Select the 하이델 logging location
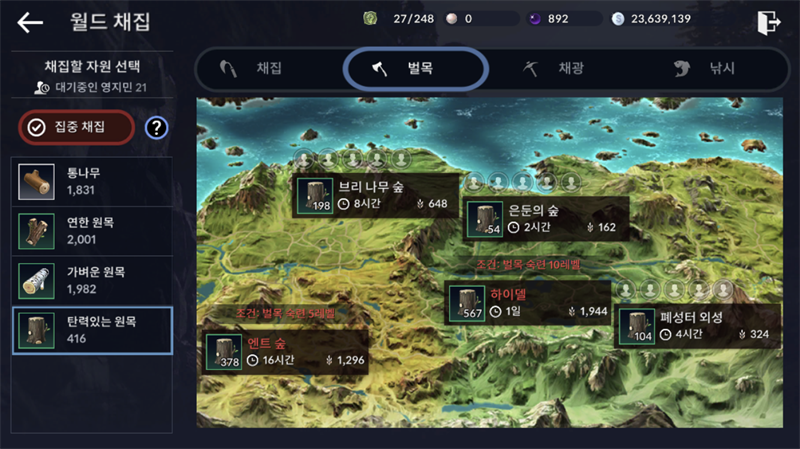Screen dimensions: 800x449 tap(528, 303)
